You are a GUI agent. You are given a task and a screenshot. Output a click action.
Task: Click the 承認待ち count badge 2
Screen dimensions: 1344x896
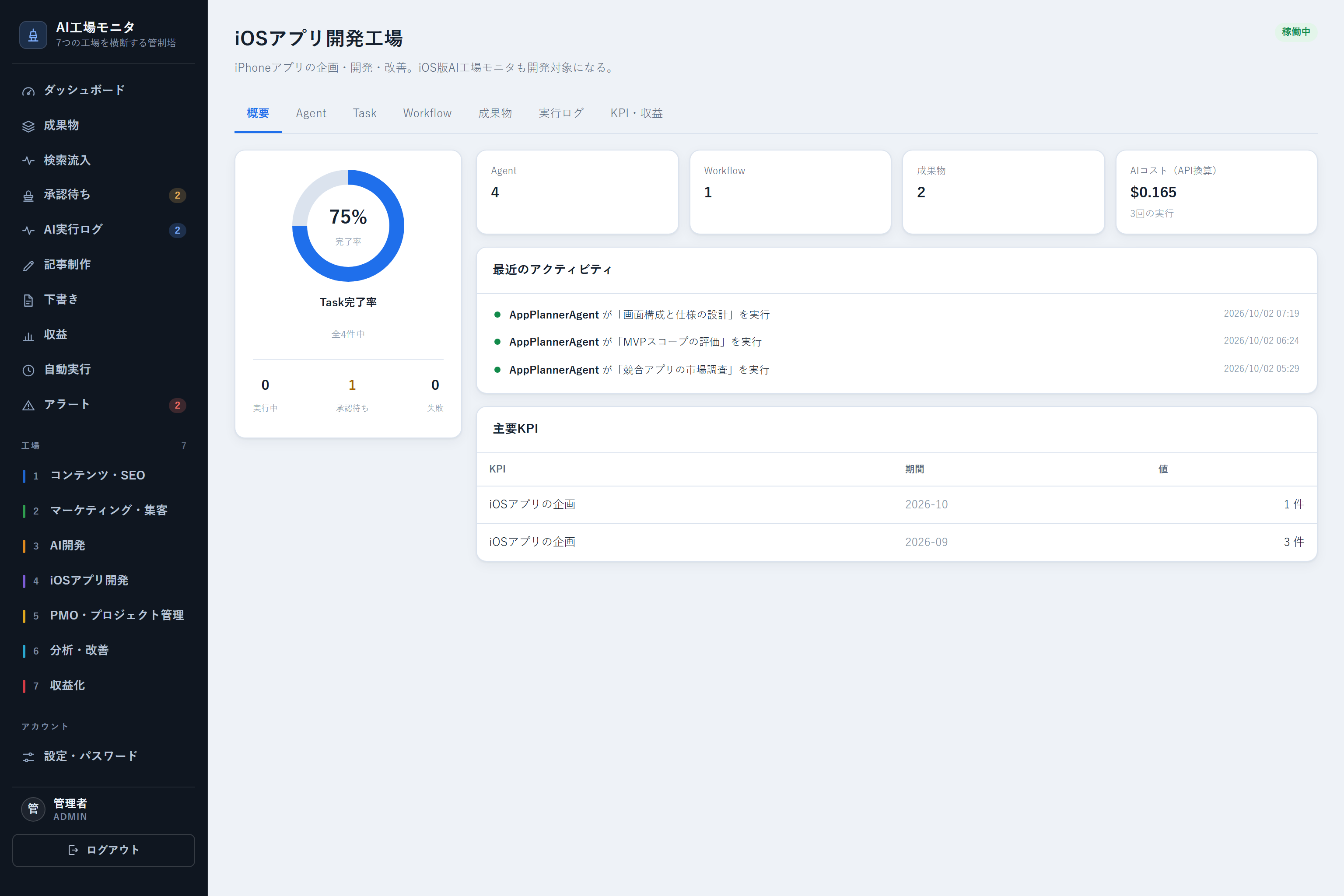pyautogui.click(x=177, y=196)
